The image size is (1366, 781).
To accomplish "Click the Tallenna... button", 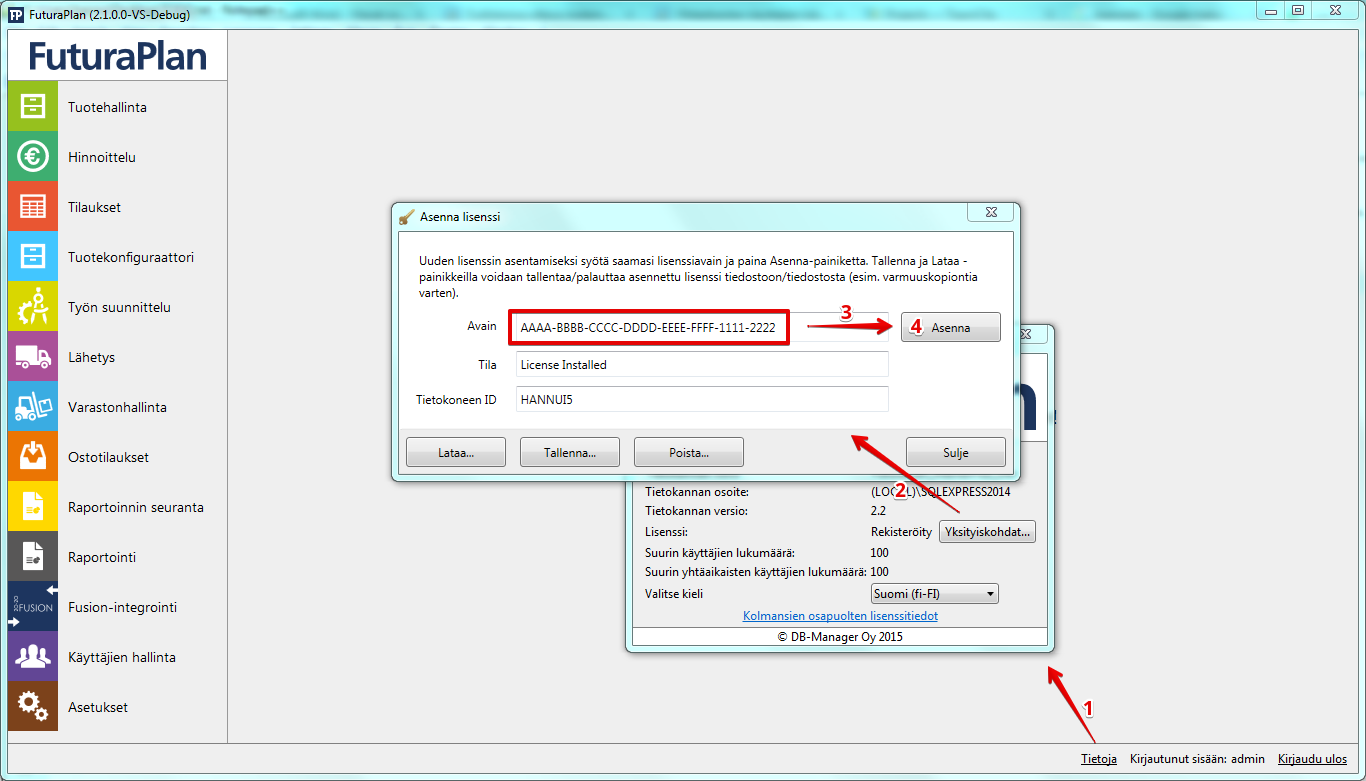I will 570,452.
